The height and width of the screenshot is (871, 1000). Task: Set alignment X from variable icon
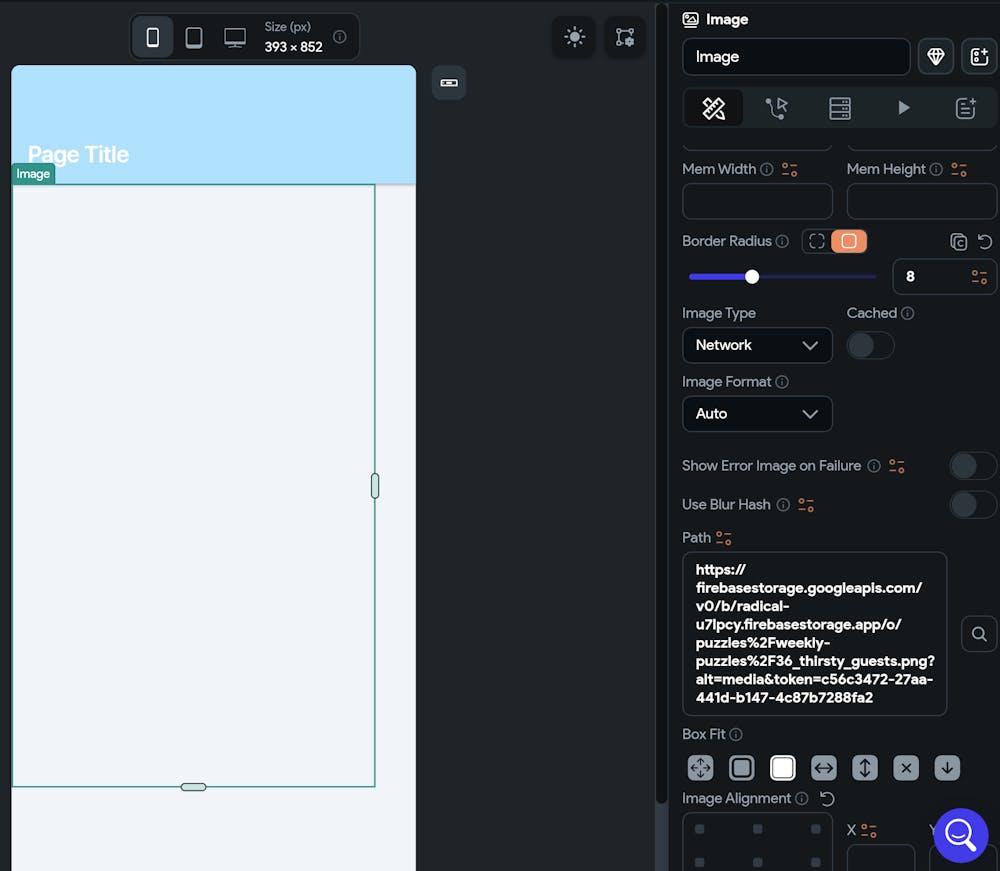tap(869, 831)
